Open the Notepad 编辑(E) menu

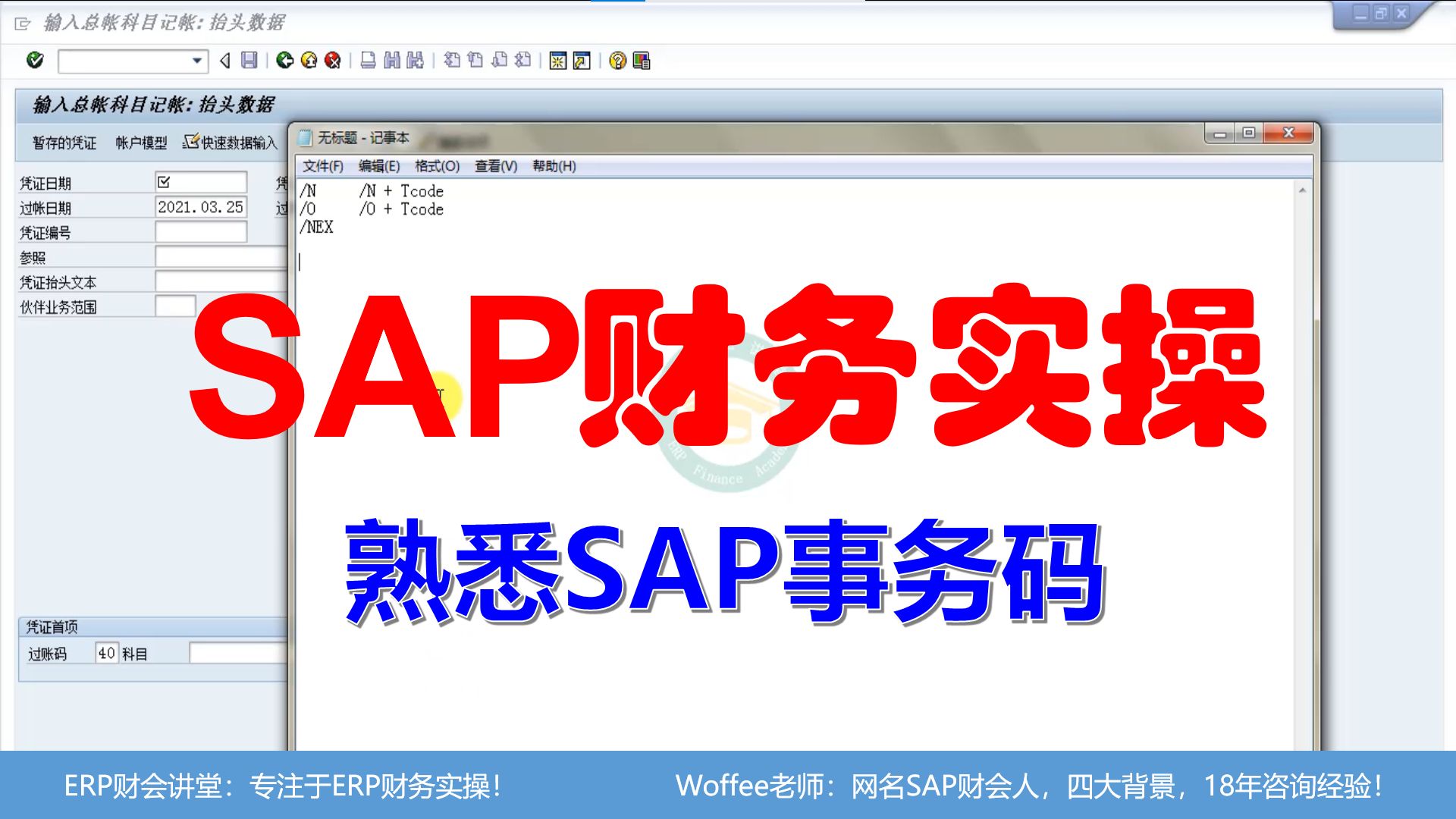(379, 166)
